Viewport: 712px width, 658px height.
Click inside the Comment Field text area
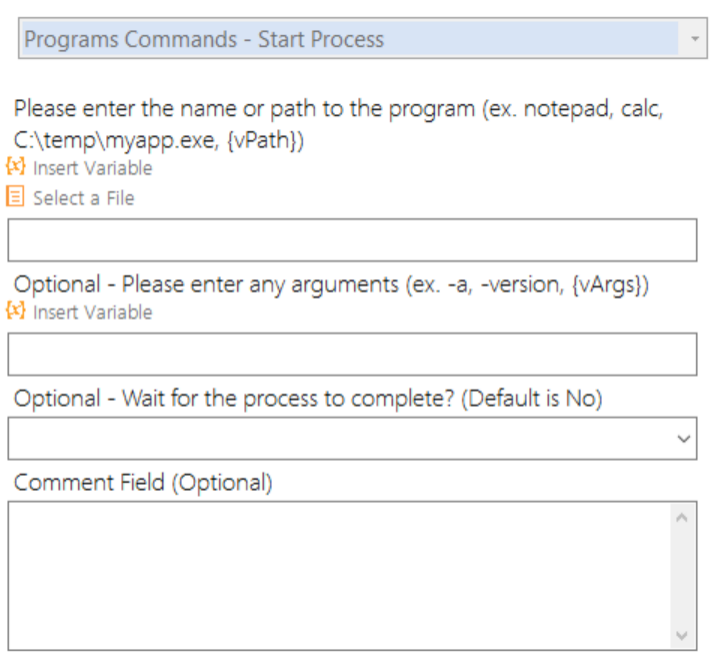point(339,576)
